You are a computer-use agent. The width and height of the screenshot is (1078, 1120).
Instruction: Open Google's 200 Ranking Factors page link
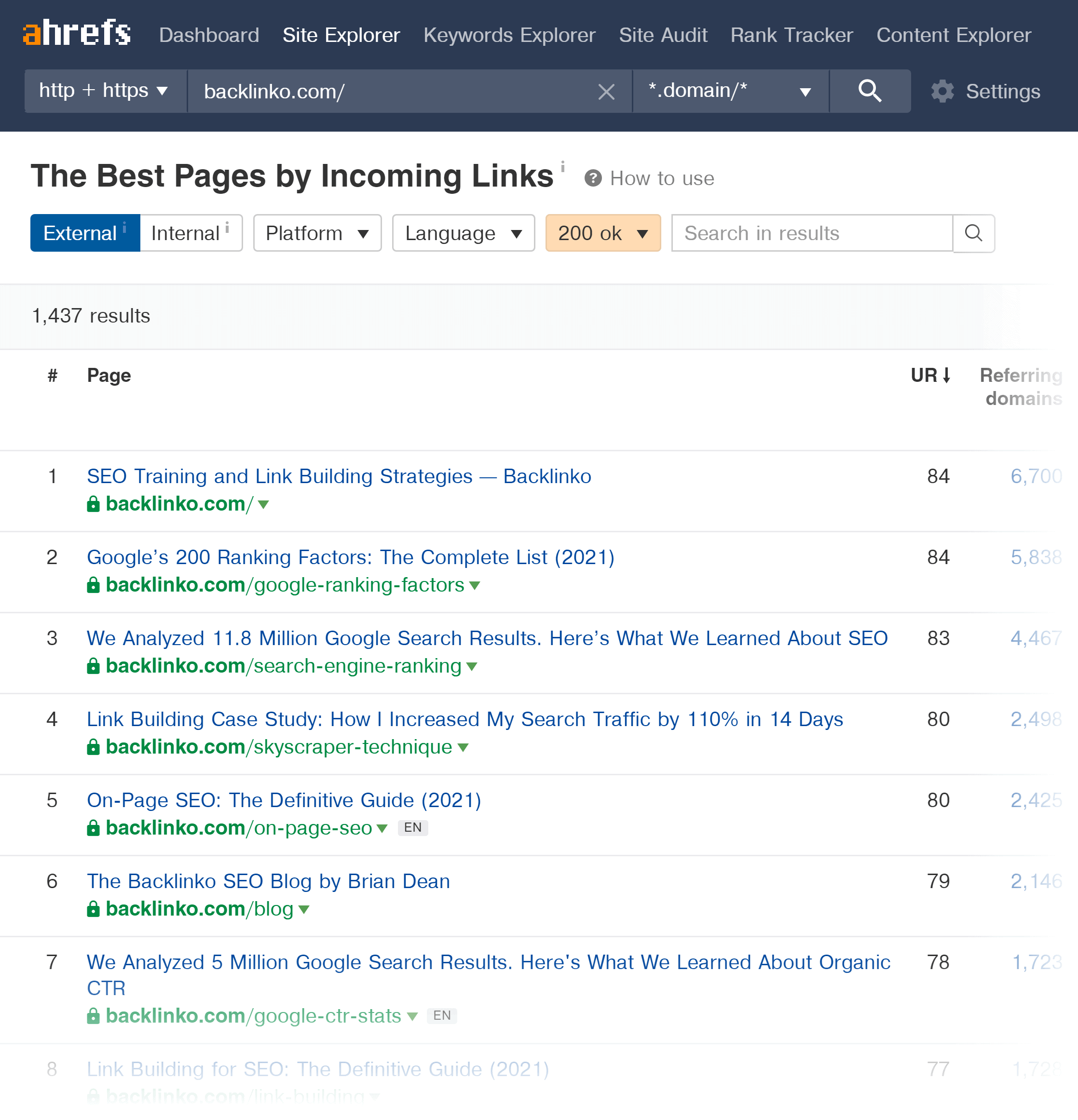350,557
